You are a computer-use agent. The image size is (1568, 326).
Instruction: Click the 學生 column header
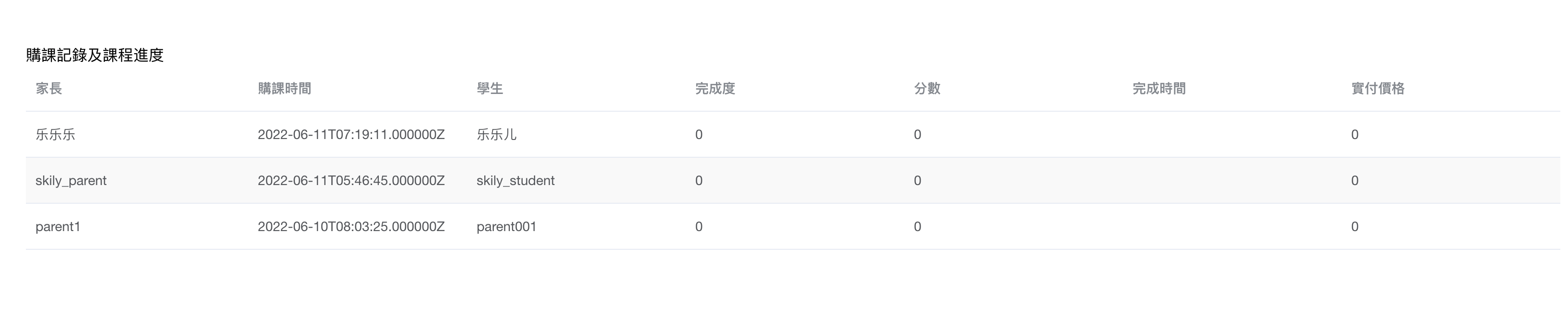point(490,89)
